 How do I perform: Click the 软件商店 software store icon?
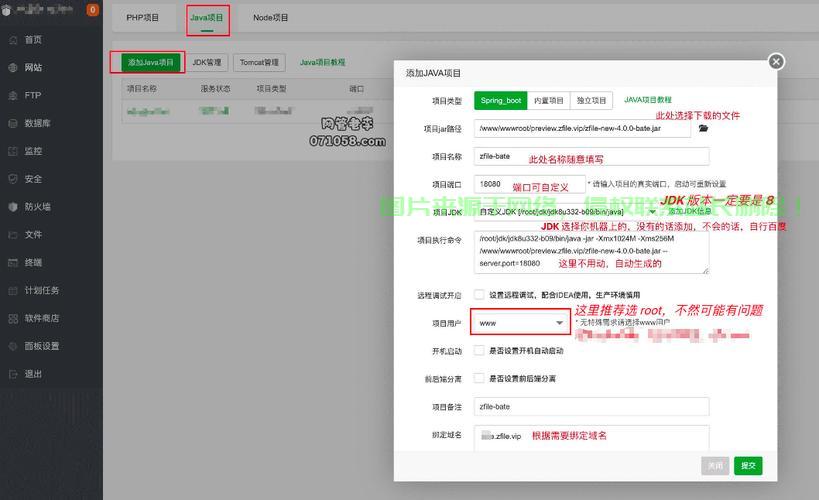[x=13, y=319]
